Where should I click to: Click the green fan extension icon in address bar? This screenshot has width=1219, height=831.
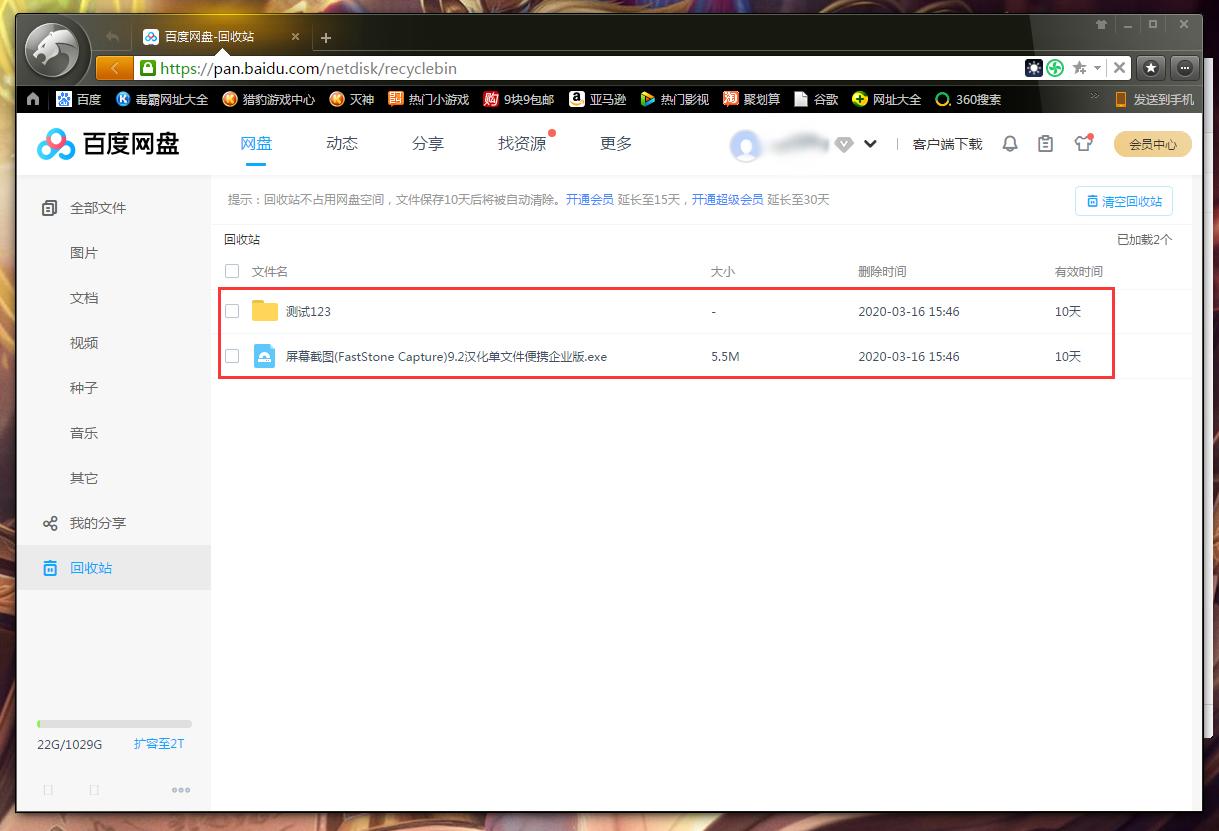click(1055, 68)
